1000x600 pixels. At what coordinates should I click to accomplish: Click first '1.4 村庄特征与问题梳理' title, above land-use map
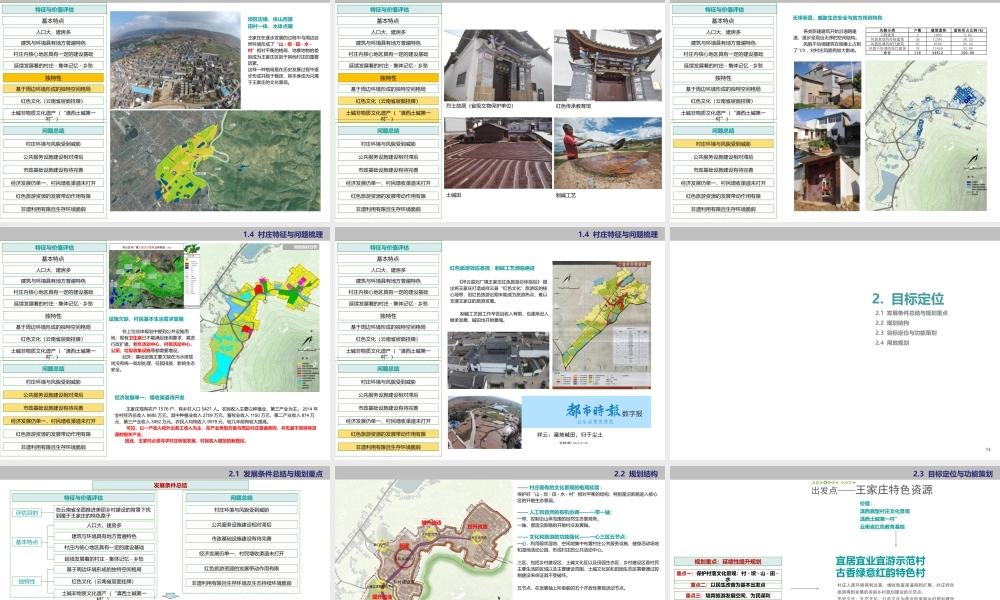click(283, 234)
